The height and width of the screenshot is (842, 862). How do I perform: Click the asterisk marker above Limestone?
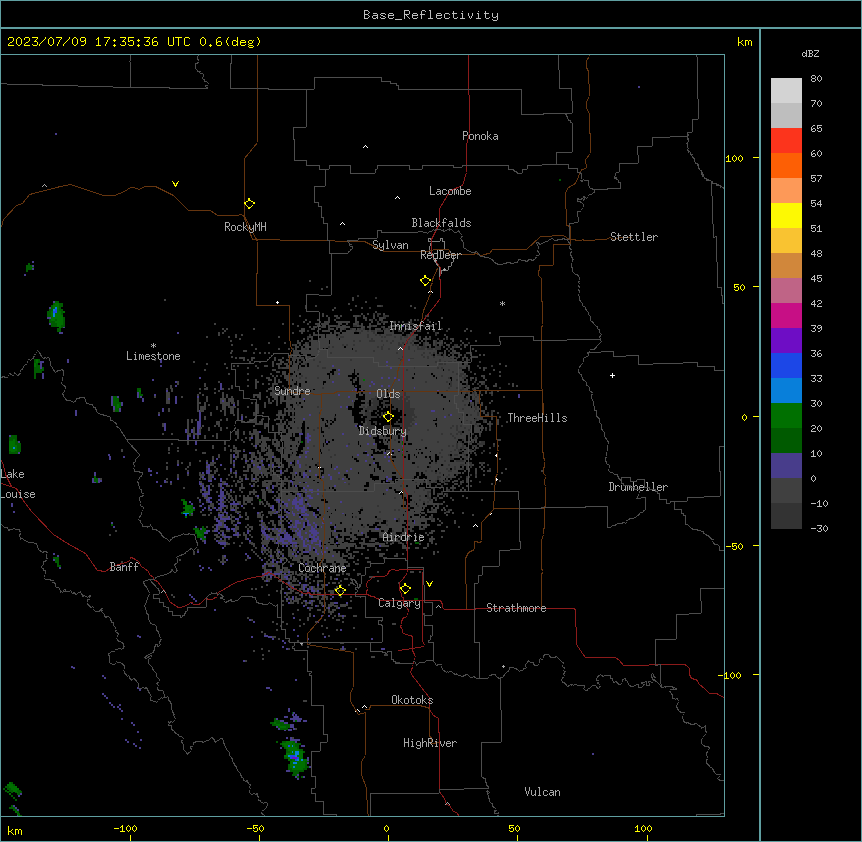click(x=153, y=346)
